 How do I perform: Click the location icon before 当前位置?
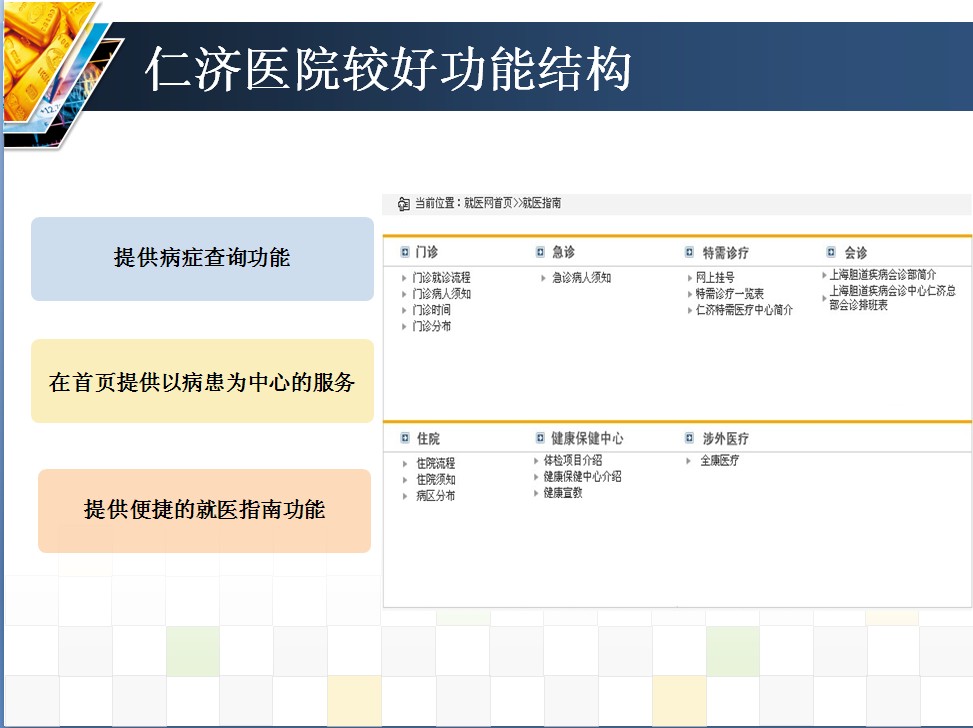coord(403,204)
